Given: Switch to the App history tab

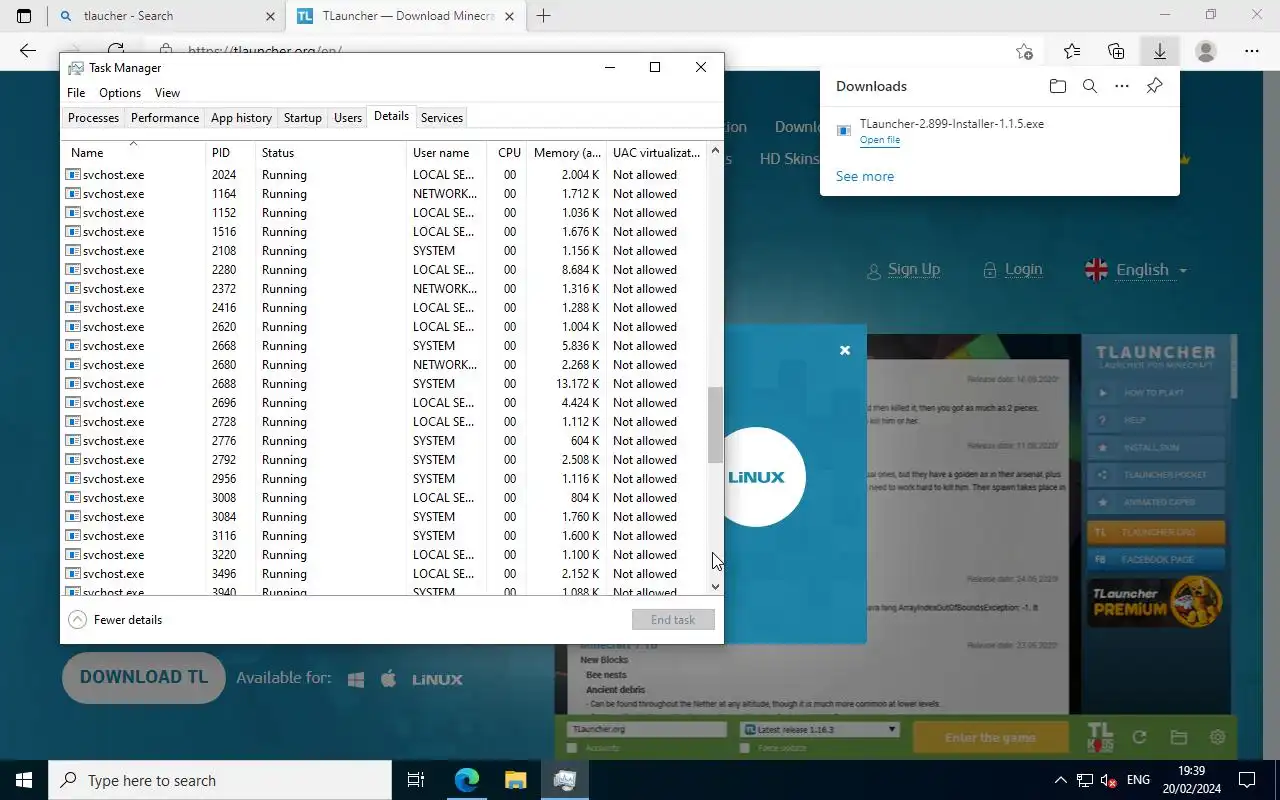Looking at the screenshot, I should point(241,118).
